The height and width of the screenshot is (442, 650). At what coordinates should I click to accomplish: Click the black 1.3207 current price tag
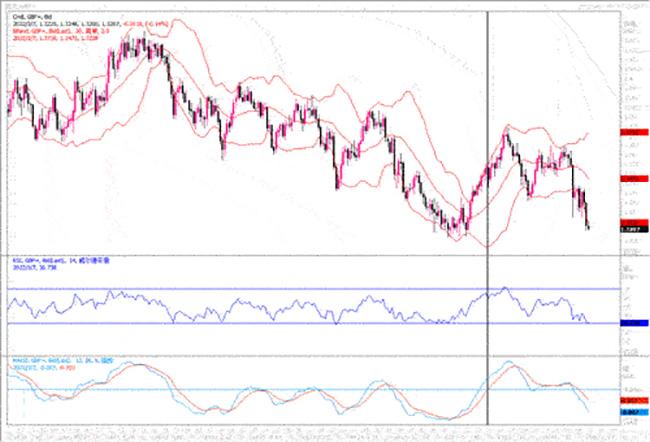click(x=630, y=230)
